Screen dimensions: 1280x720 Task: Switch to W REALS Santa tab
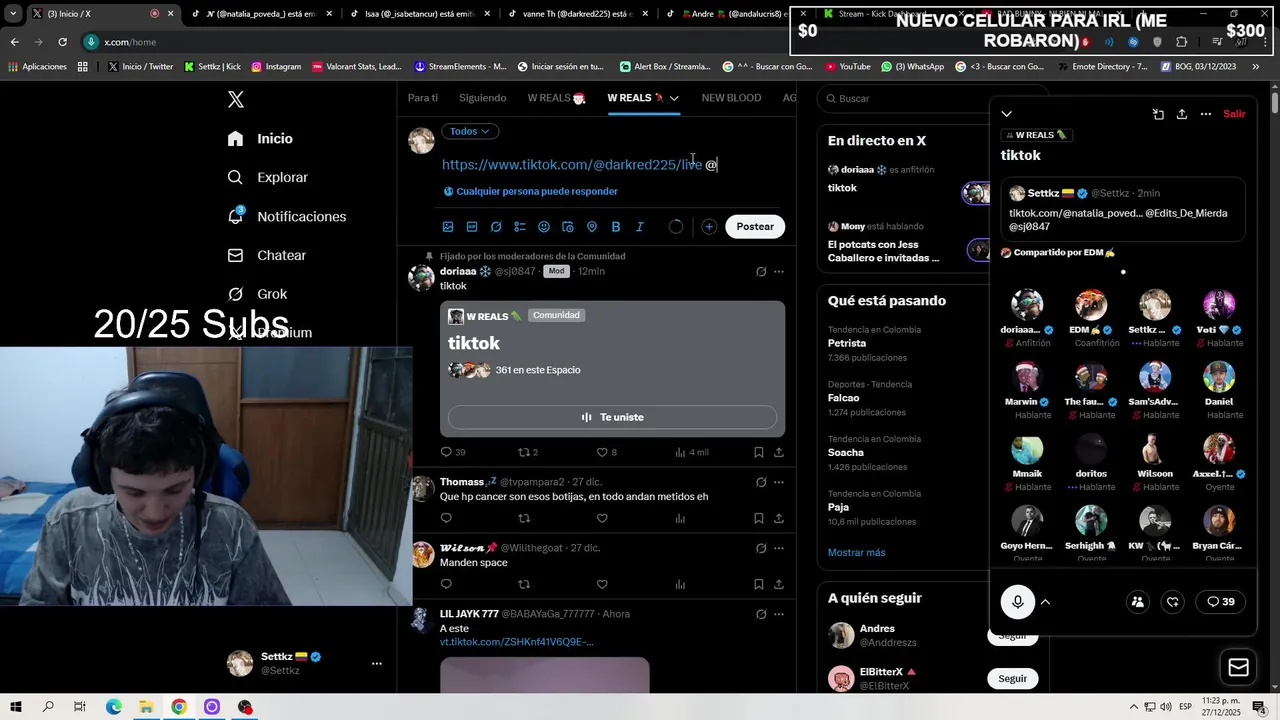(x=556, y=98)
